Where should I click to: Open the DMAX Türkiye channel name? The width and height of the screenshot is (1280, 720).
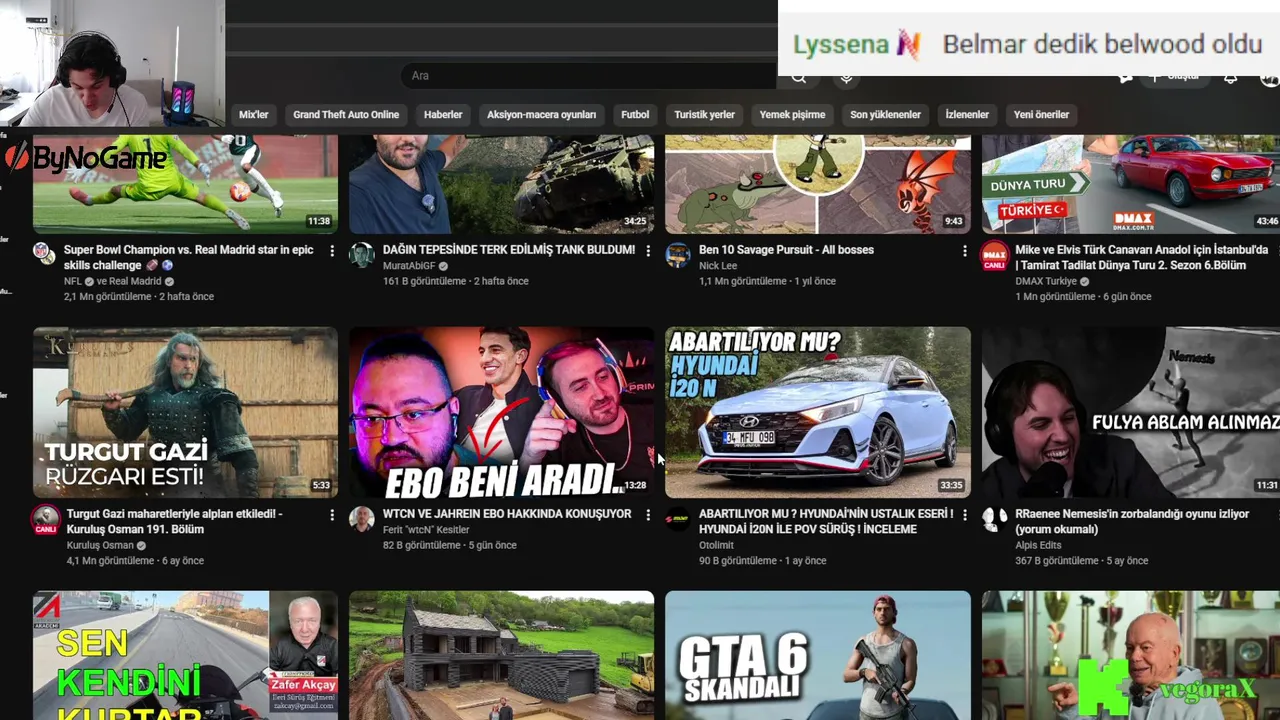point(1046,282)
